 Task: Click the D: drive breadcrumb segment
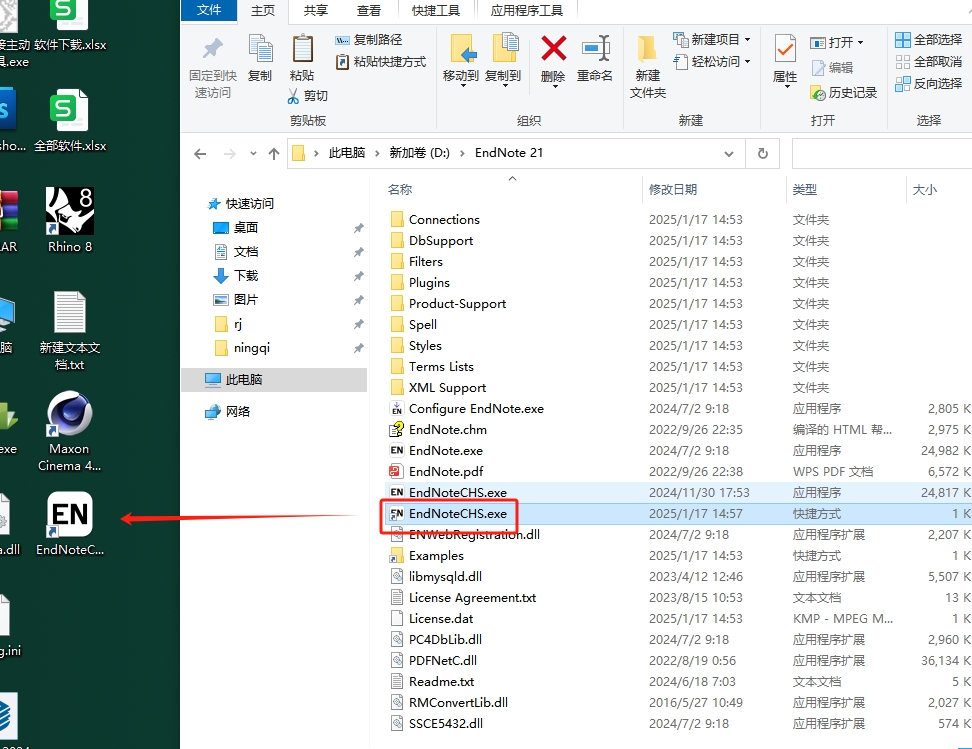point(419,153)
